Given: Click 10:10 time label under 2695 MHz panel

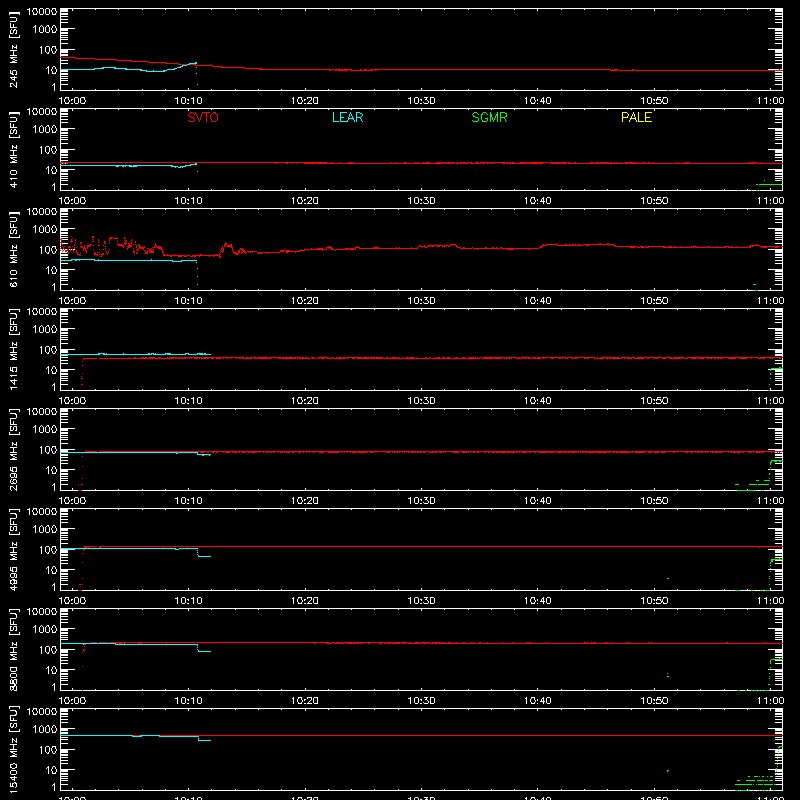Looking at the screenshot, I should (x=189, y=501).
